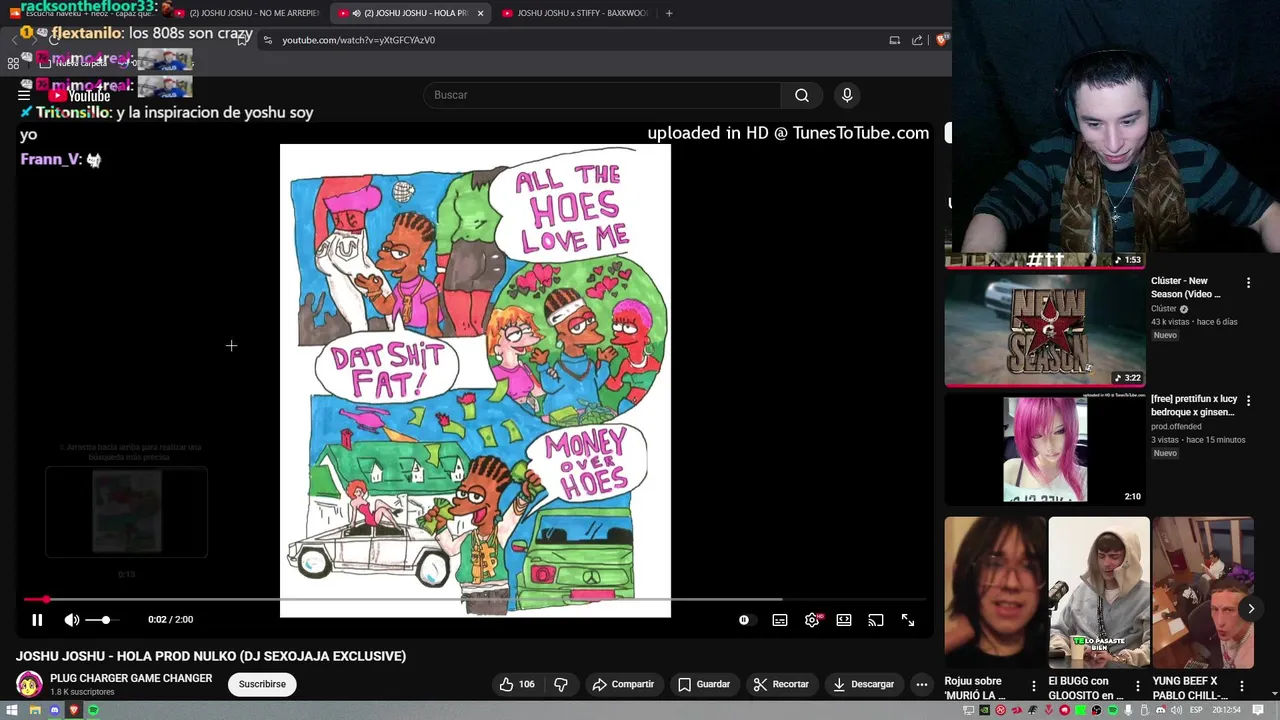Dislike the video with thumbs down

561,684
